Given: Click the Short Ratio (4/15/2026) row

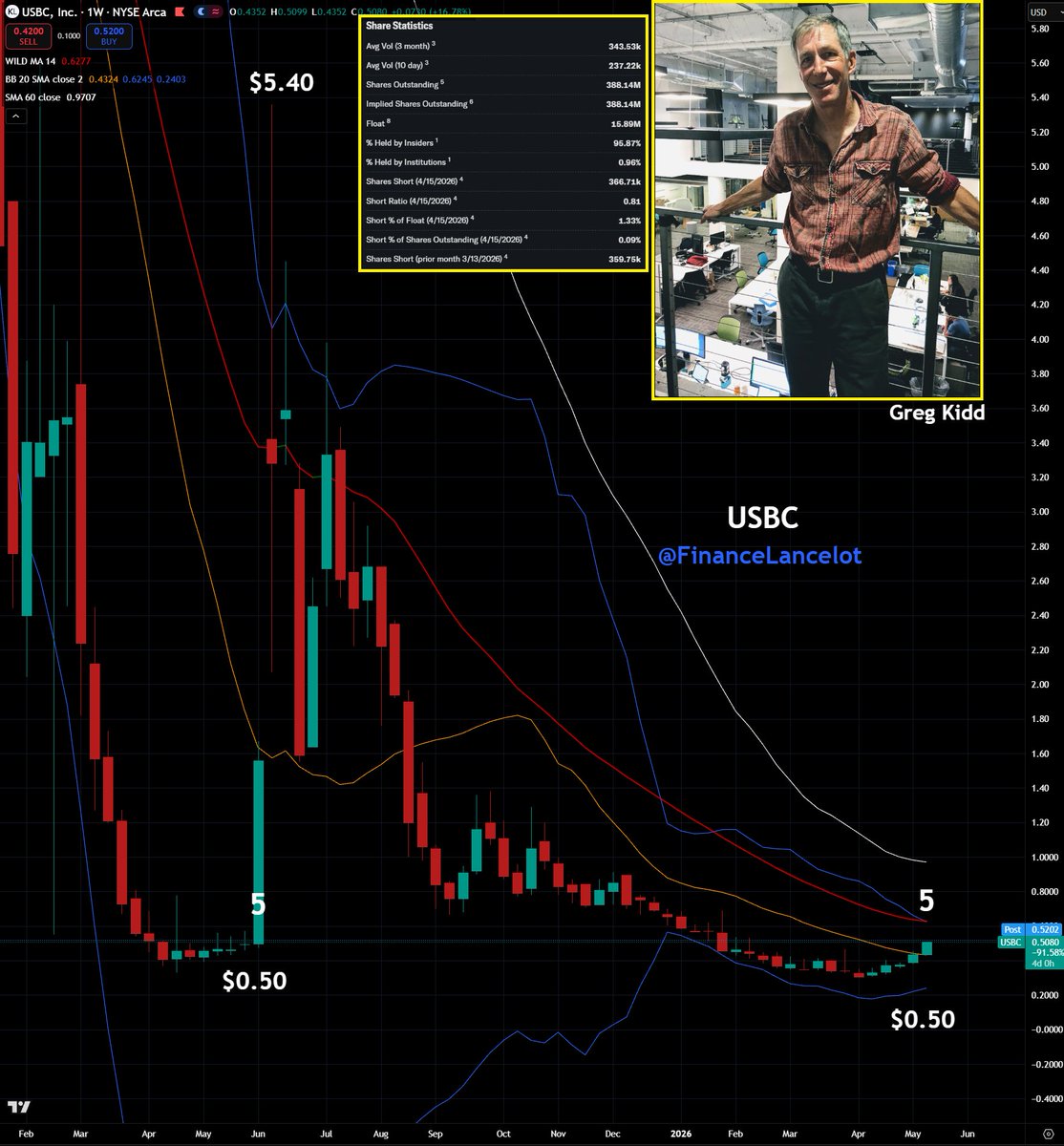Looking at the screenshot, I should tap(503, 201).
